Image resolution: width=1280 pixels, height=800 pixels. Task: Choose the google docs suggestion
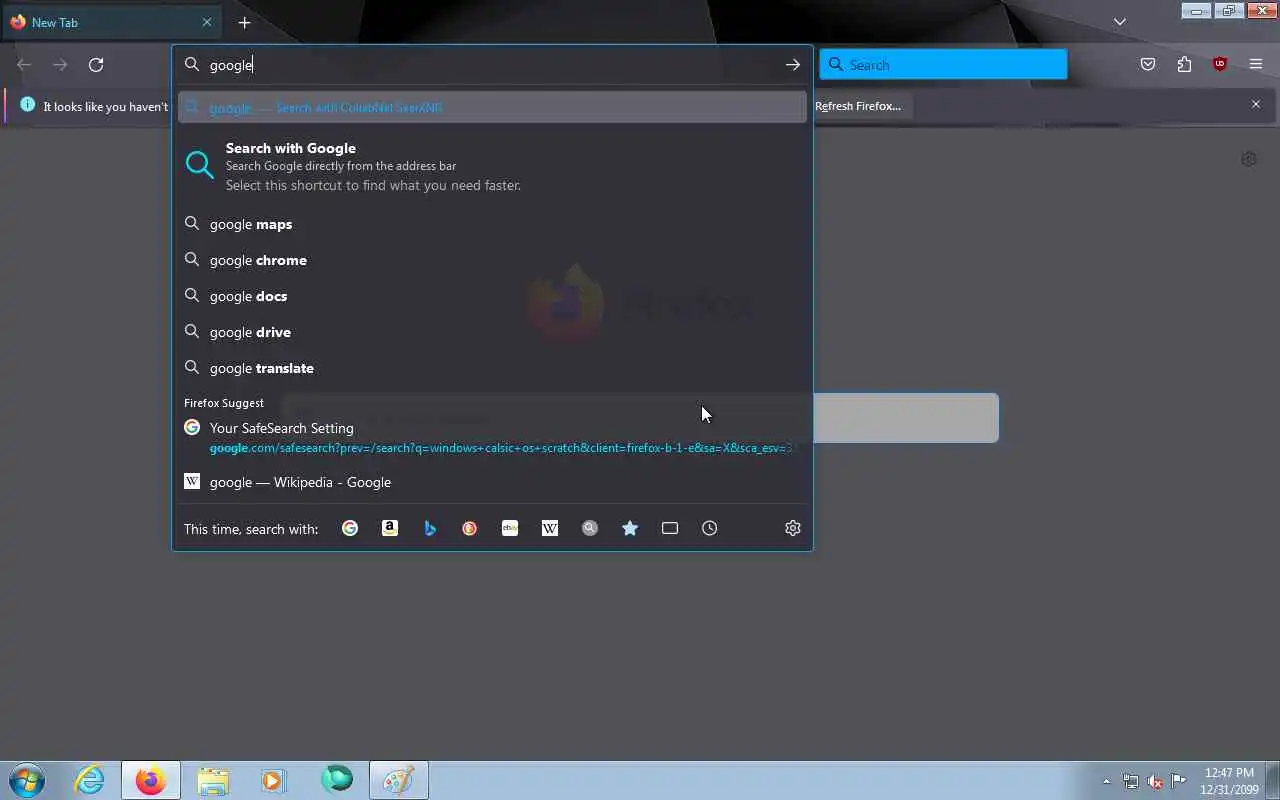point(492,296)
